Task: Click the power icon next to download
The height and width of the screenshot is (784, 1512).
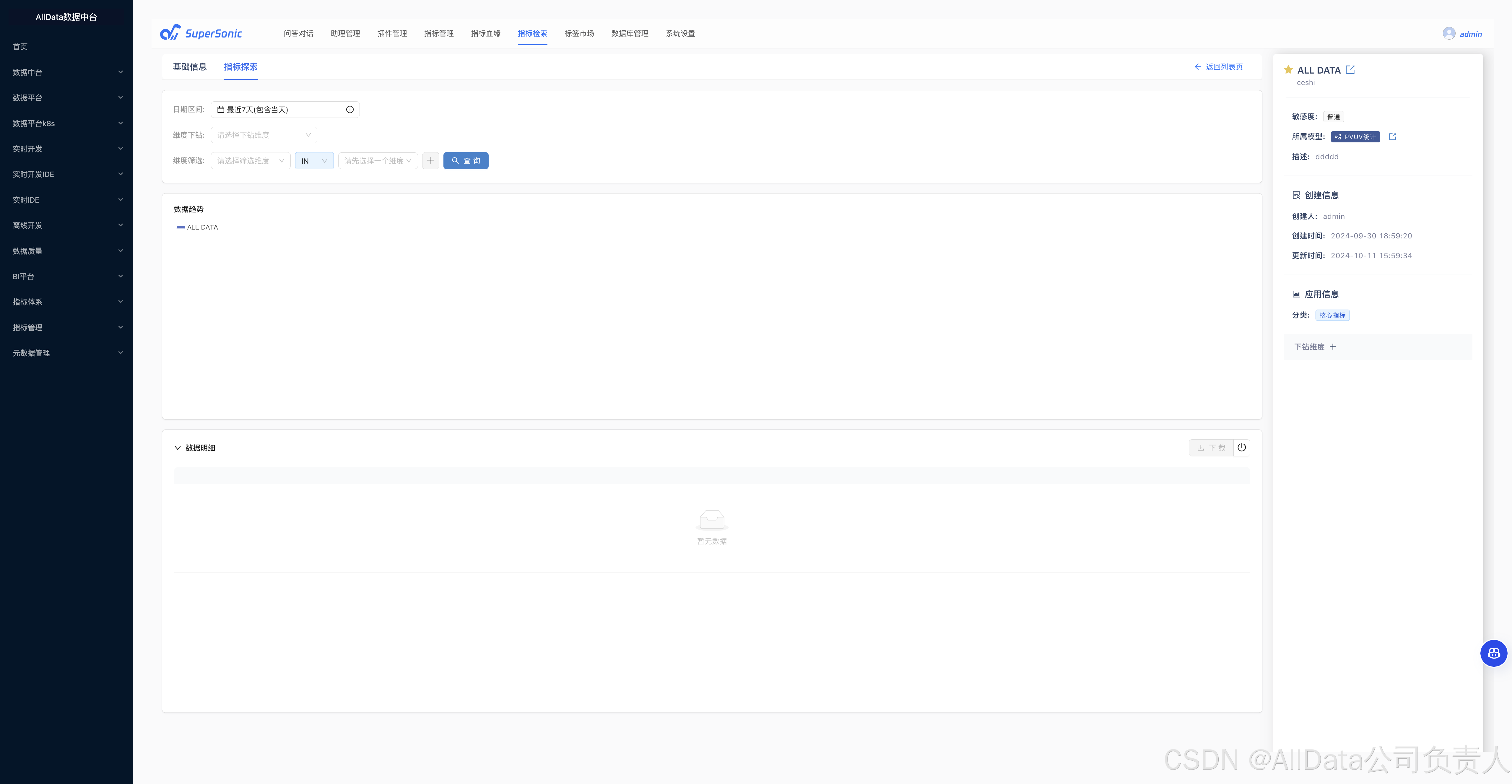Action: [x=1241, y=448]
